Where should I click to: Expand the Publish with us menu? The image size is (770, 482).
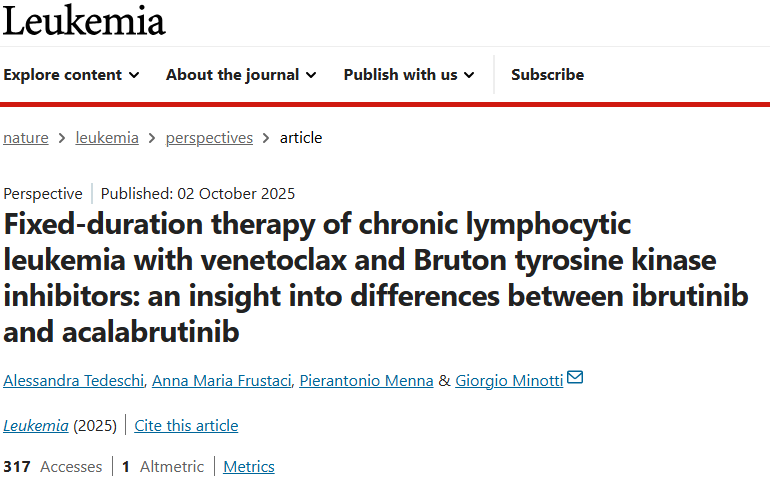(409, 75)
